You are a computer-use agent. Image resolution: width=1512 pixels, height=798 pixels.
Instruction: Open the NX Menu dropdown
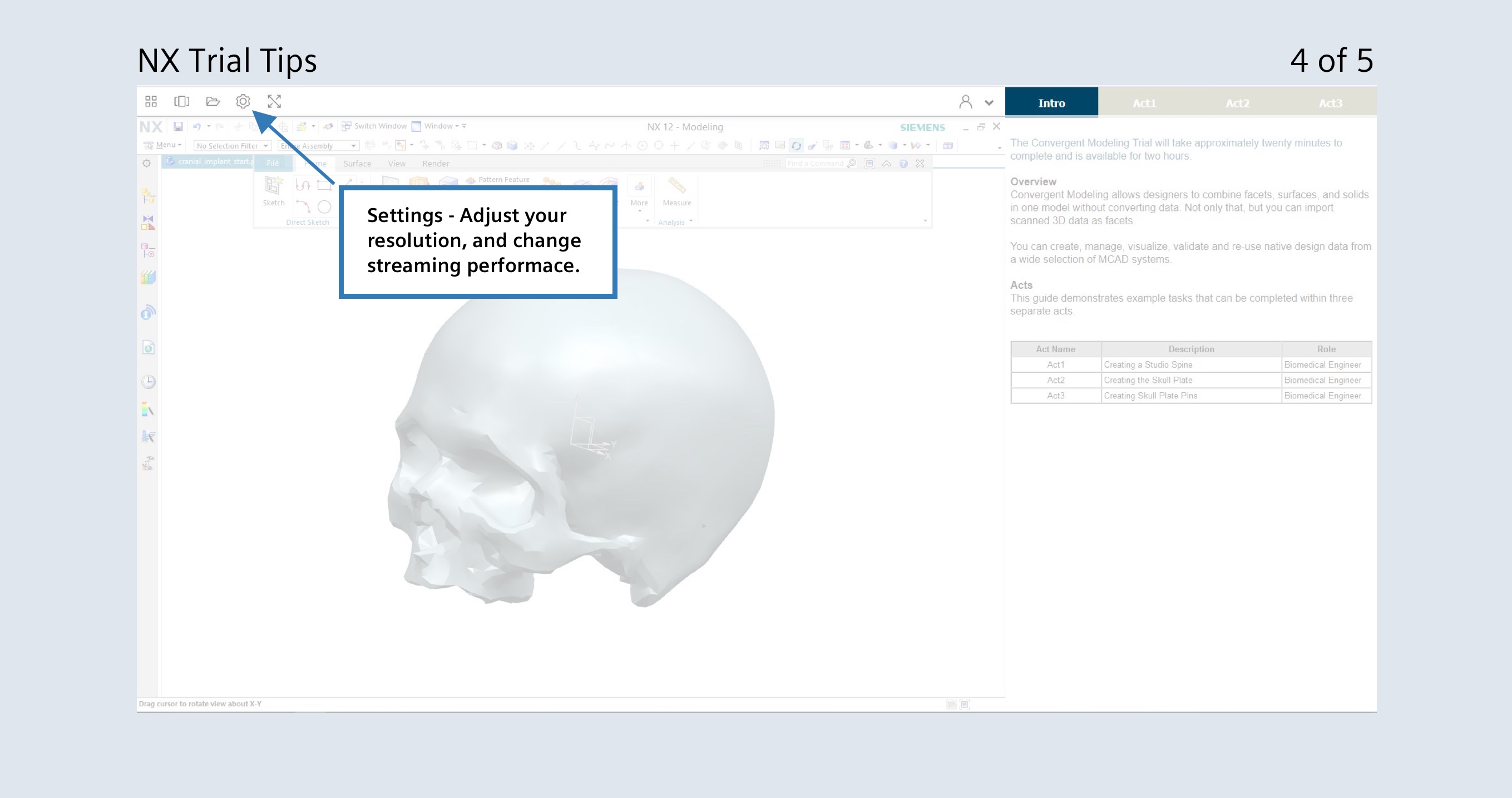point(163,145)
